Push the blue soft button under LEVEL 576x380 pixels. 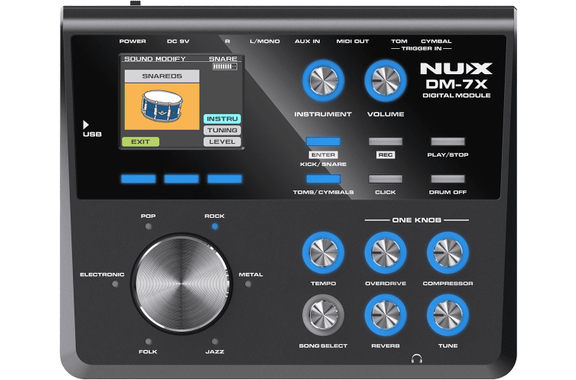coord(225,179)
